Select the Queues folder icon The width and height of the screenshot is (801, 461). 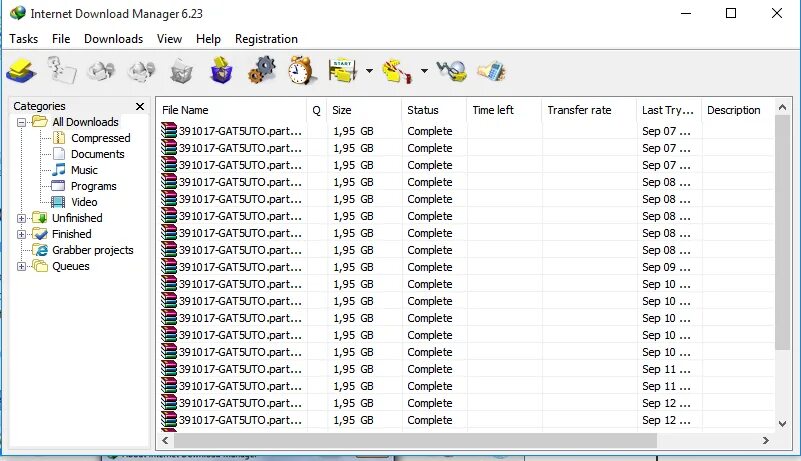coord(40,266)
